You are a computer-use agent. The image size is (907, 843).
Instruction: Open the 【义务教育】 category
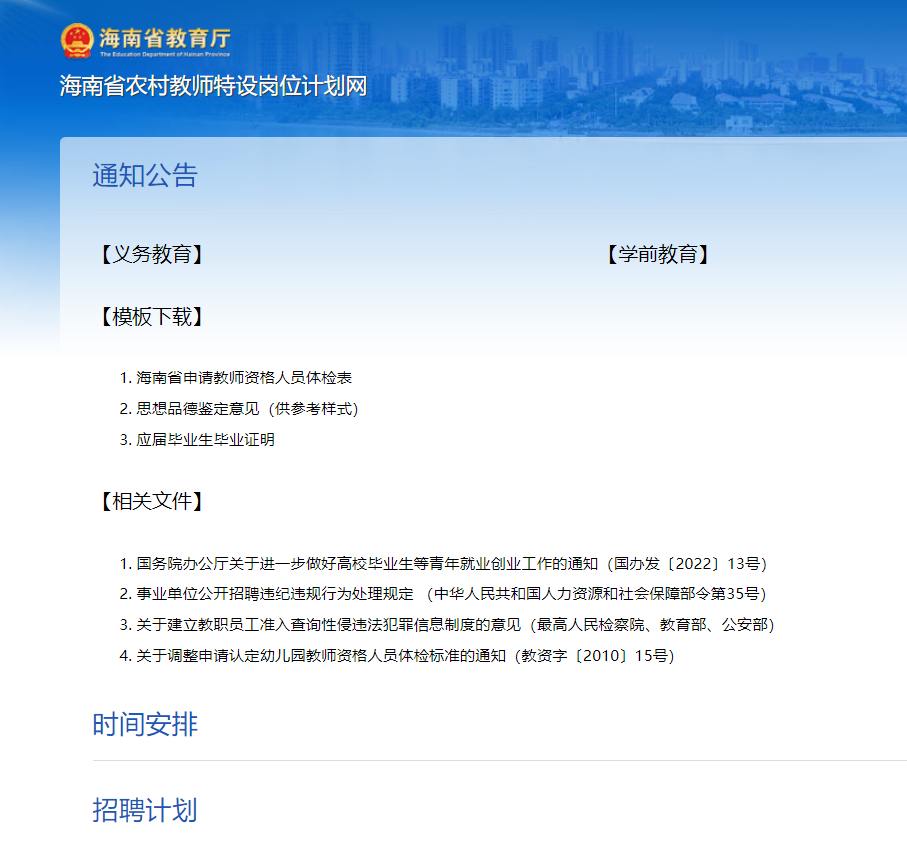click(151, 254)
